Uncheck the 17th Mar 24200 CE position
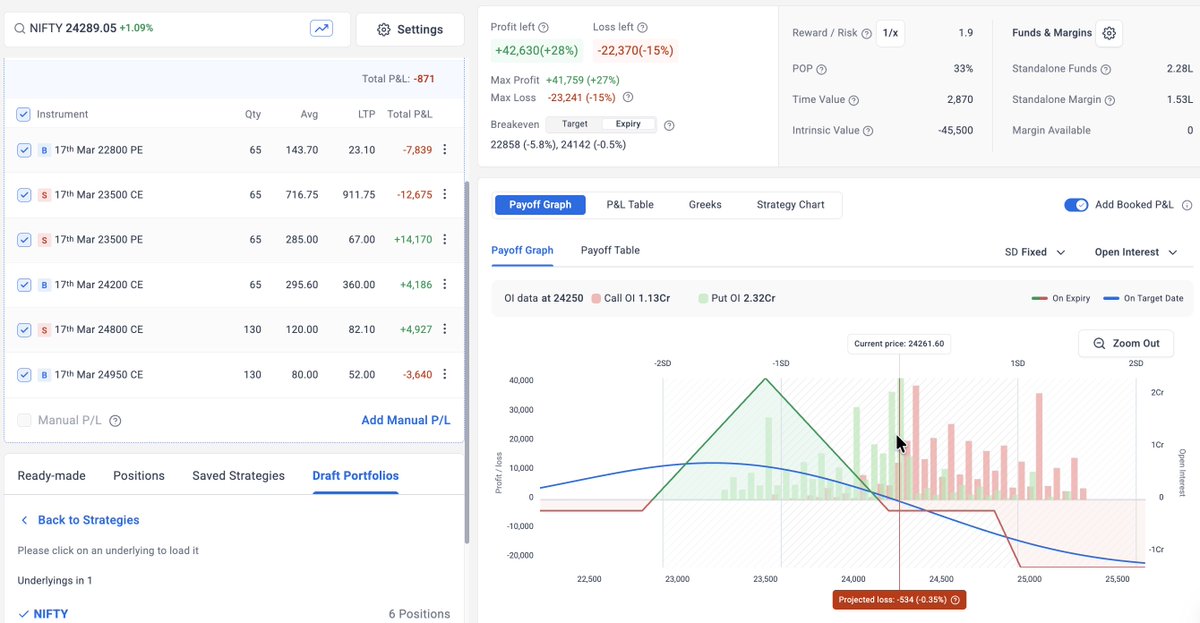This screenshot has height=623, width=1200. 24,285
